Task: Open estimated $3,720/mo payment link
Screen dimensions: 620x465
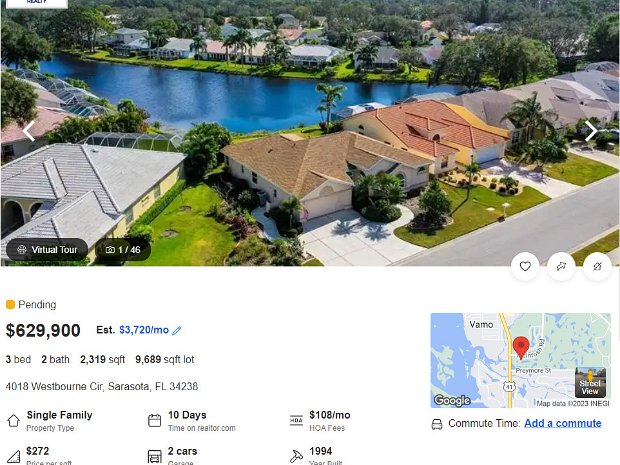Action: [144, 330]
